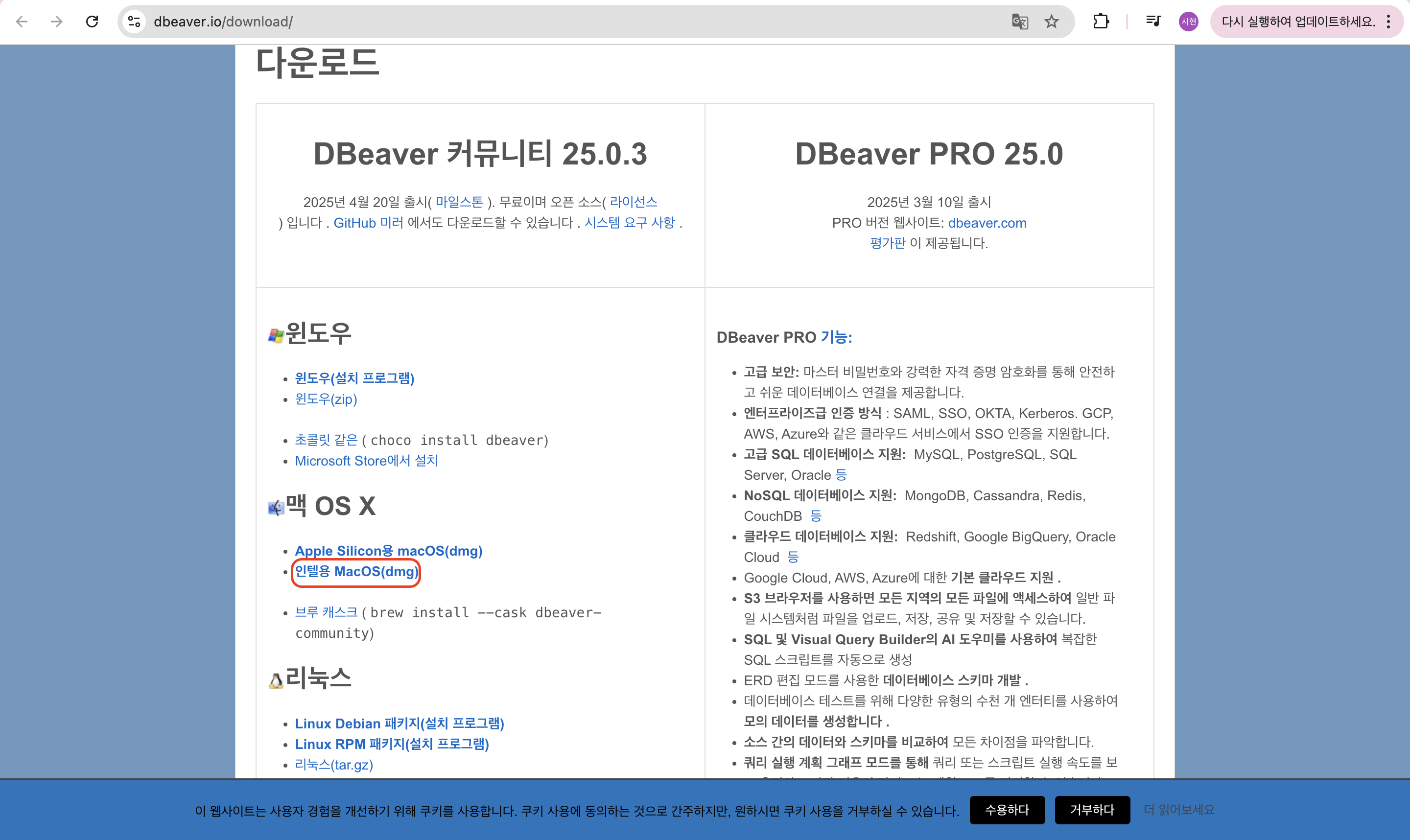Click the brew install --cask command text
Image resolution: width=1410 pixels, height=840 pixels.
coord(448,623)
